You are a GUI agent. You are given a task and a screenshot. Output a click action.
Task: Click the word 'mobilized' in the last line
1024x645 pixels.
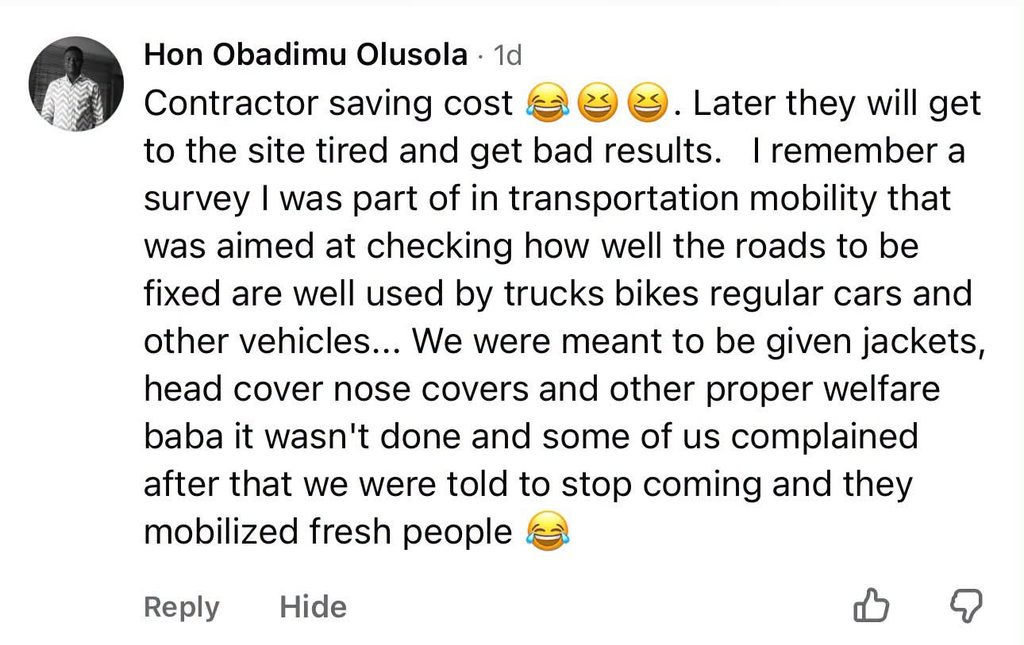pos(221,531)
